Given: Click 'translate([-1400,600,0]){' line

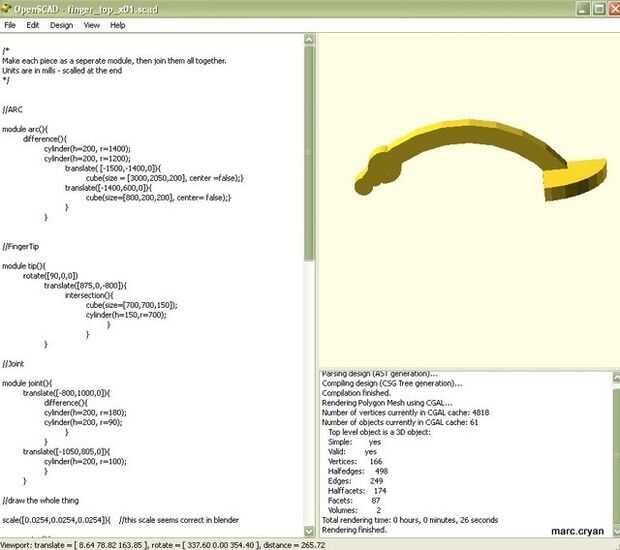Looking at the screenshot, I should click(108, 188).
